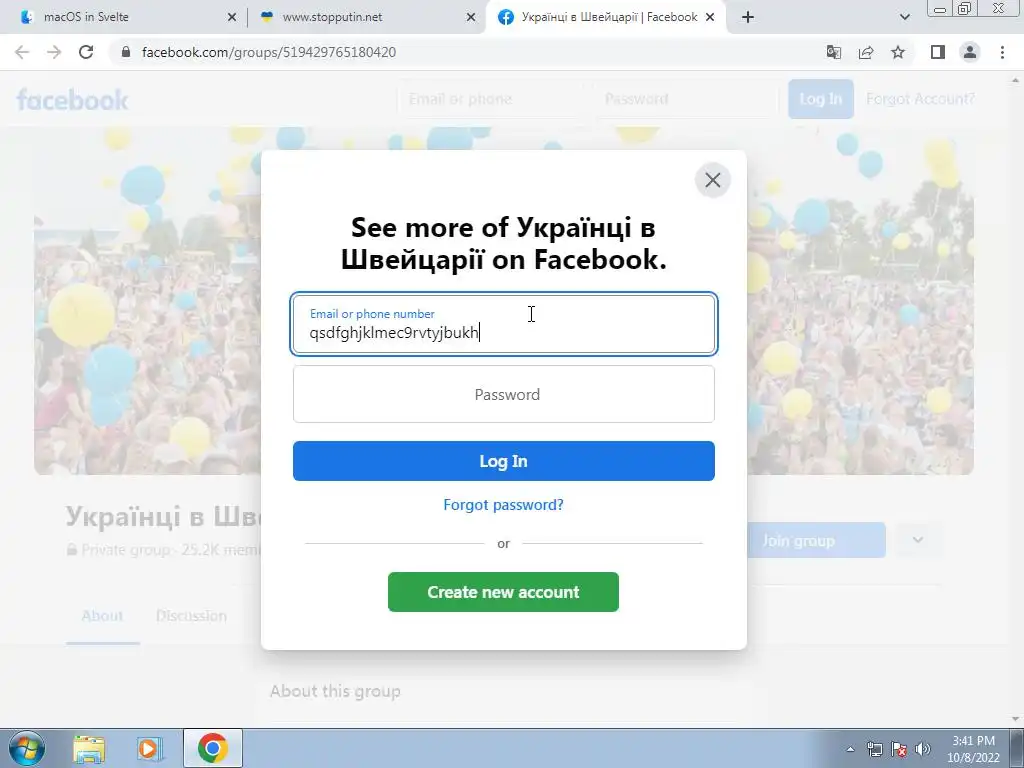Close the Facebook tab
This screenshot has height=768, width=1024.
click(x=710, y=18)
